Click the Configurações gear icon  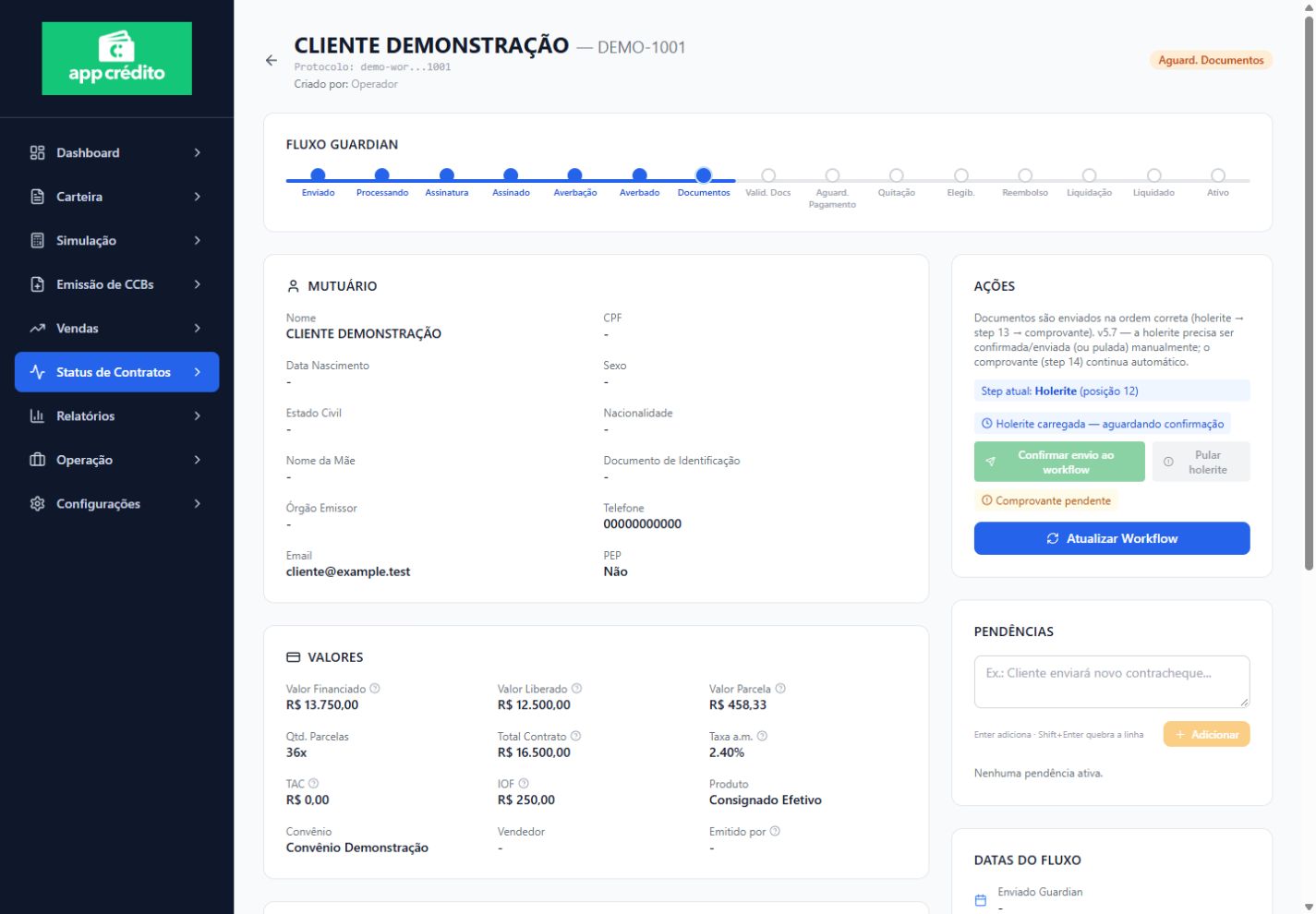tap(37, 503)
